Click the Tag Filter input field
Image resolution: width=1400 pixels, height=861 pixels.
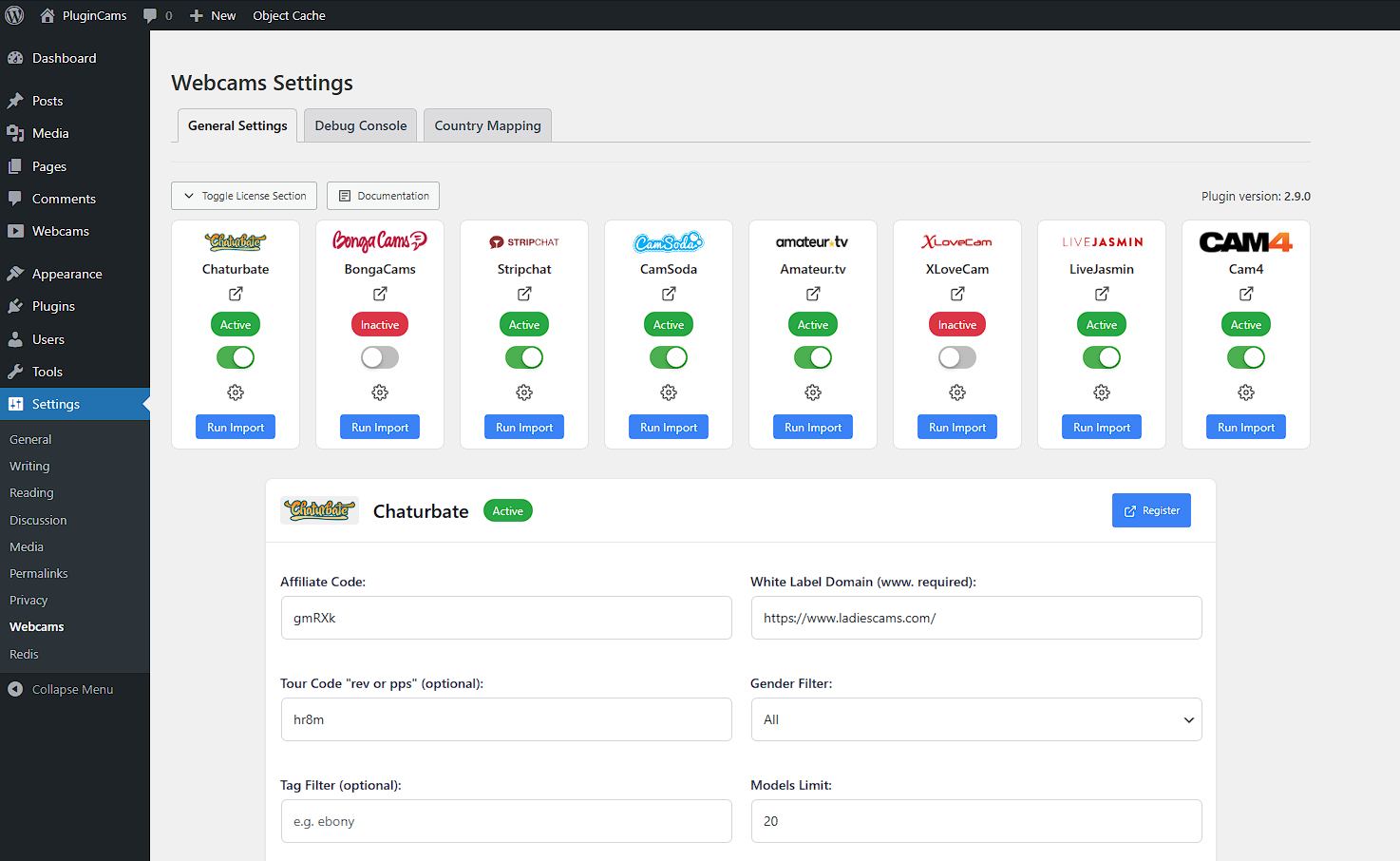506,821
